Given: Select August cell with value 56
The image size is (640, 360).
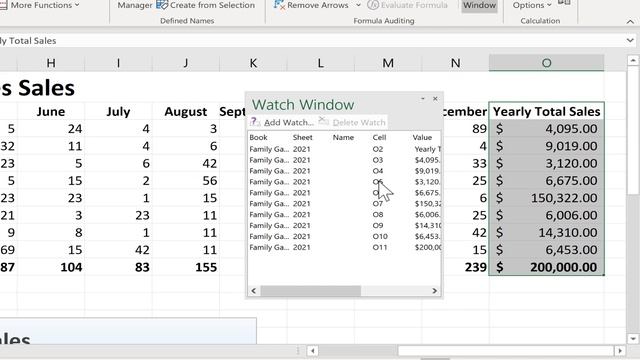Looking at the screenshot, I should (186, 181).
